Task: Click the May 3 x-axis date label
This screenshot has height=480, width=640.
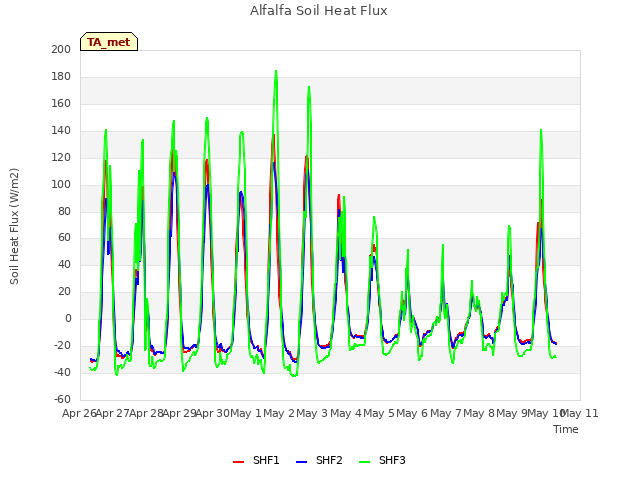Action: coord(313,413)
